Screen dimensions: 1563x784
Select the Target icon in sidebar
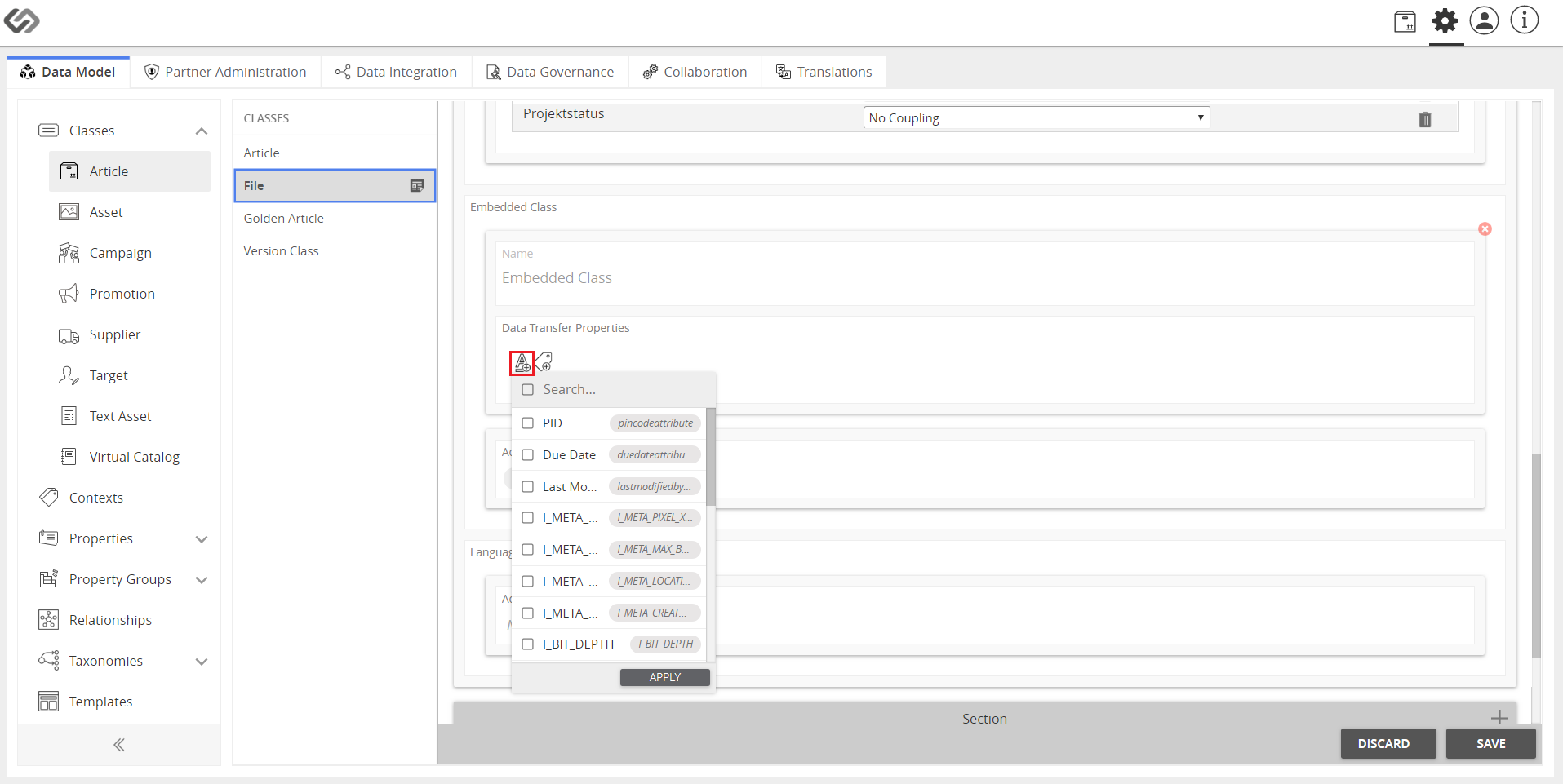pyautogui.click(x=69, y=375)
